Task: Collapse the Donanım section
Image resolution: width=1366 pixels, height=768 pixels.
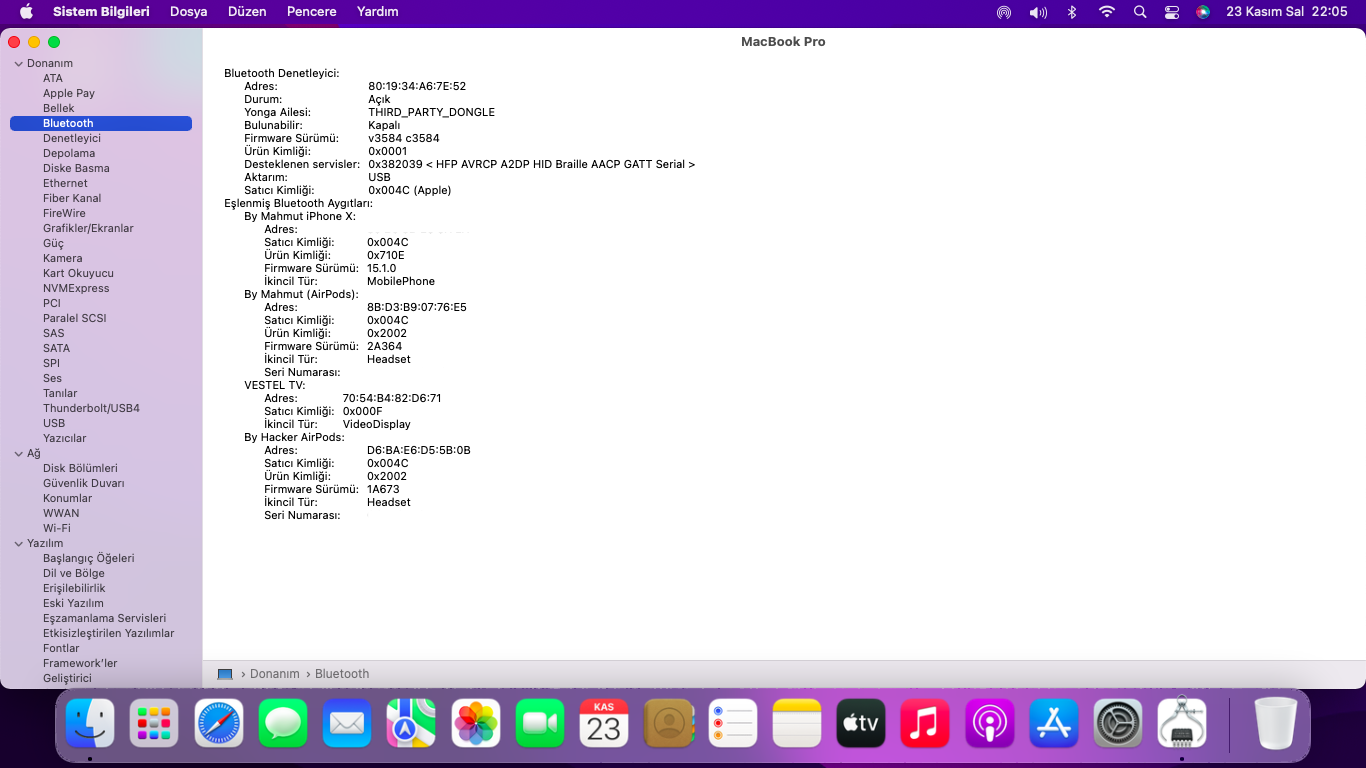Action: tap(18, 64)
